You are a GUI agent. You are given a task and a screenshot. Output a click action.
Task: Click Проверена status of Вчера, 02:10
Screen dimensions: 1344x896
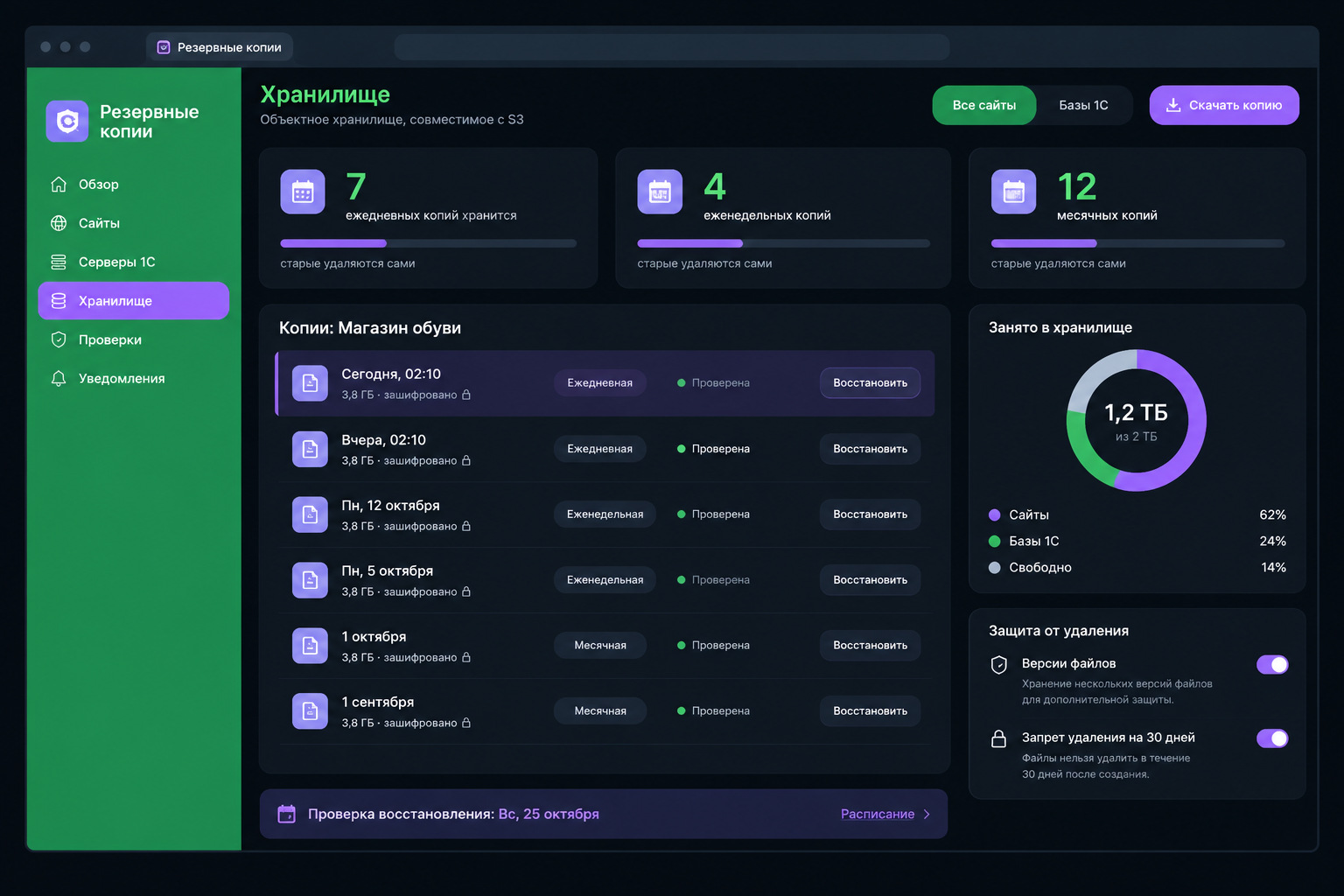[713, 449]
